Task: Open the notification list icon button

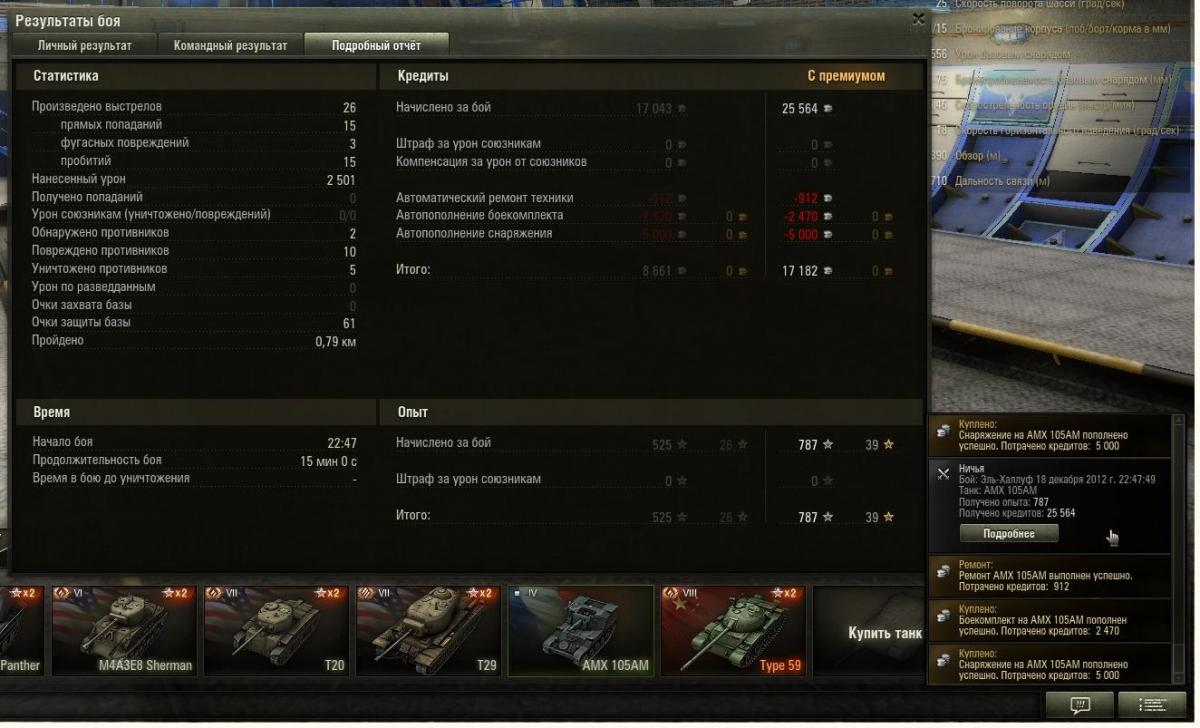Action: click(x=1152, y=704)
